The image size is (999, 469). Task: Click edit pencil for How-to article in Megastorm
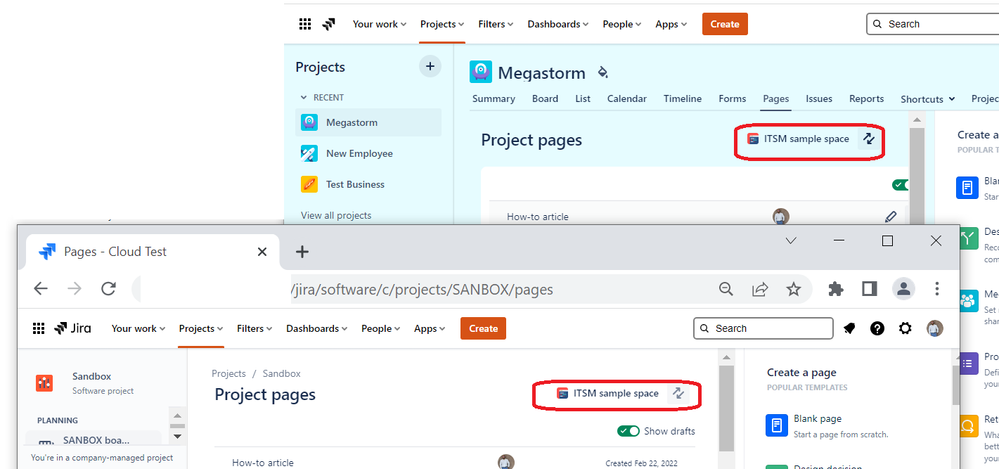[891, 217]
